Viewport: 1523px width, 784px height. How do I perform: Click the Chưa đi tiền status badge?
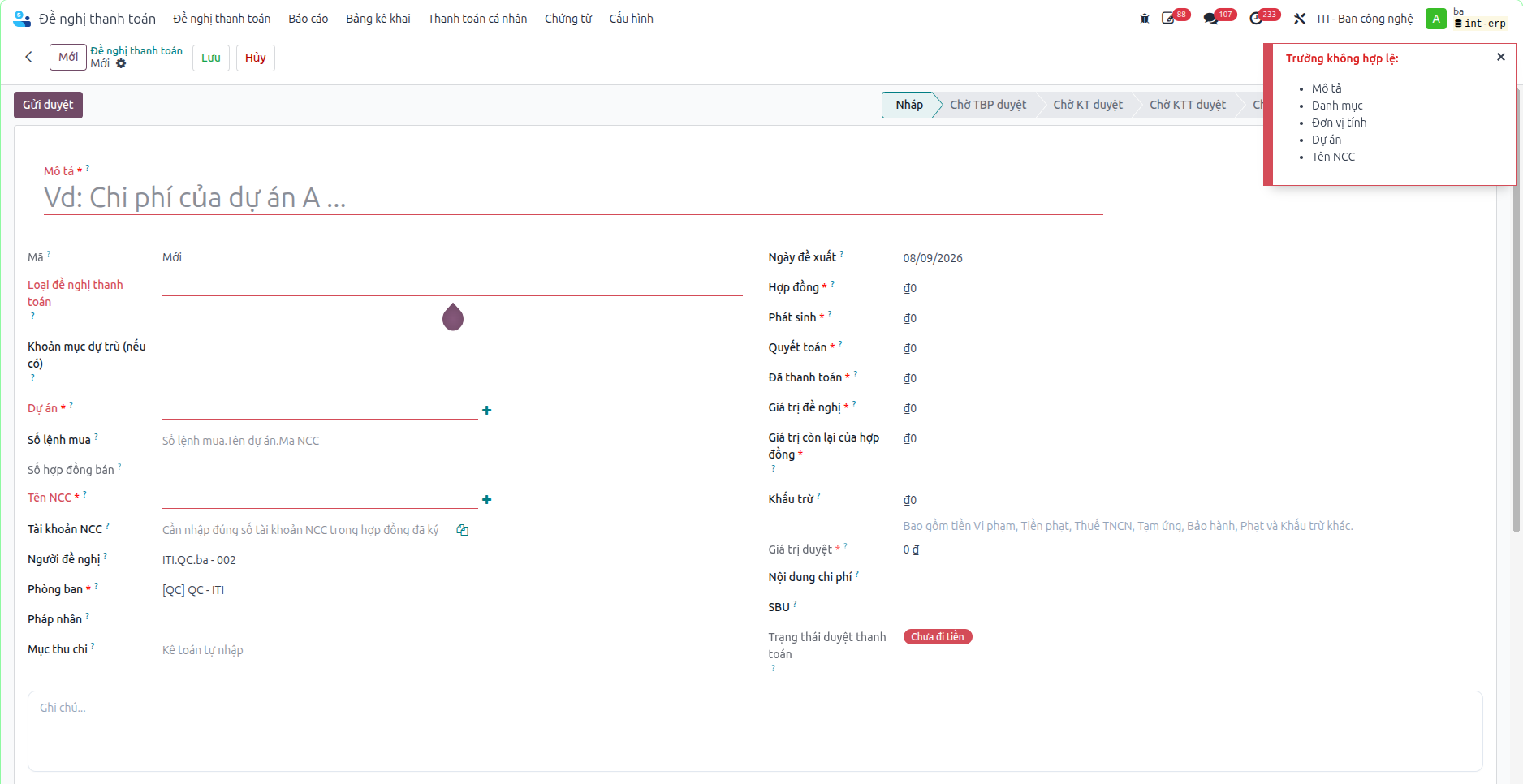[x=938, y=637]
